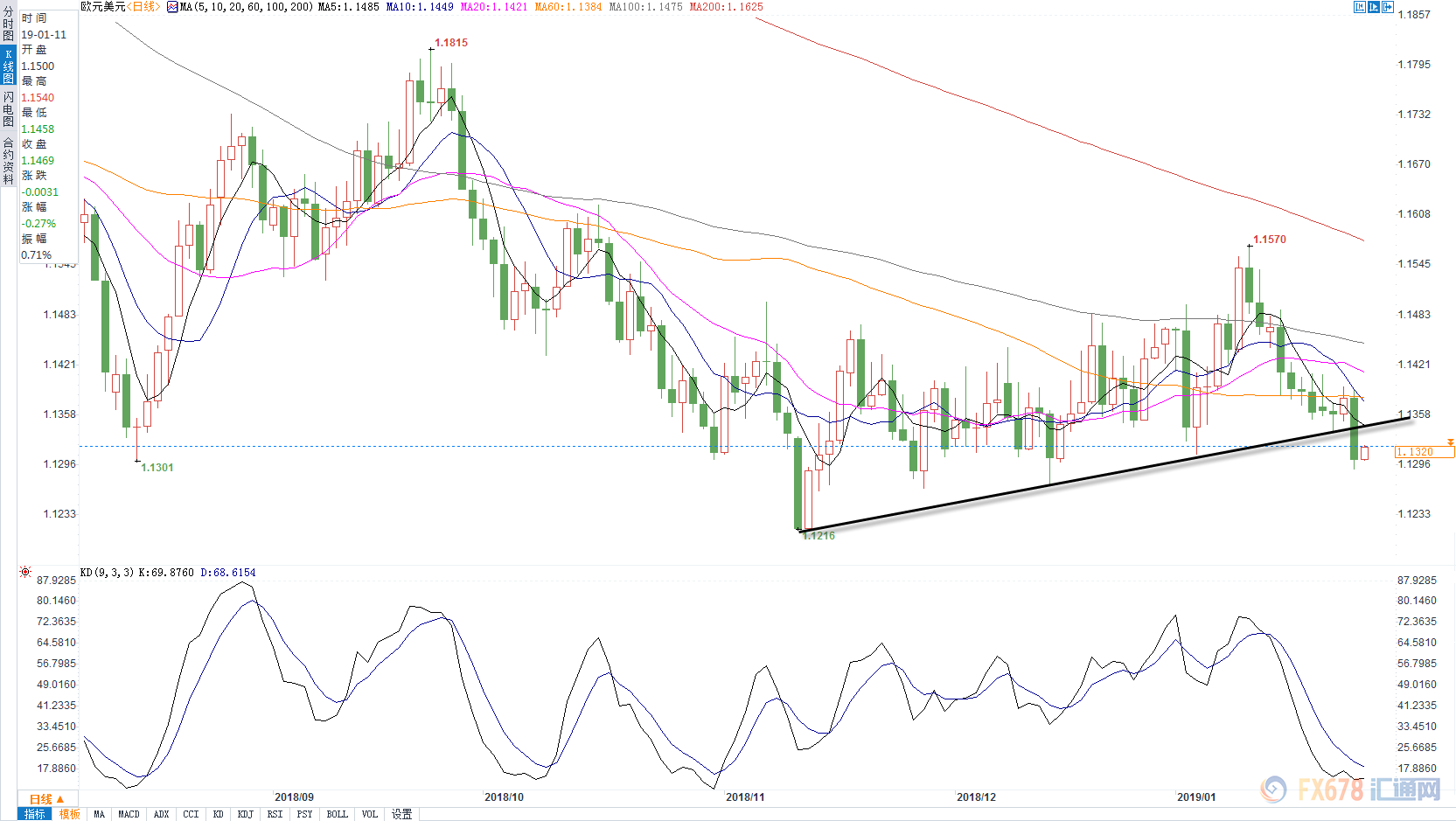This screenshot has width=1456, height=821.
Task: Click the MA100:1.1475 value
Action: coord(645,7)
